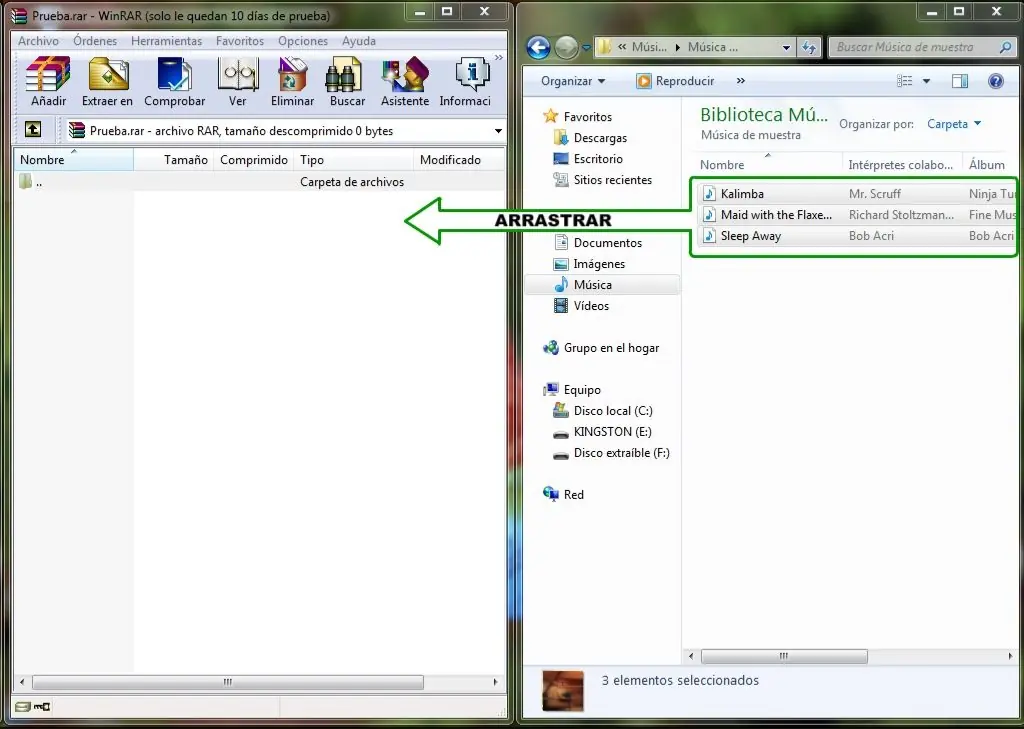Open the Herramientas menu
This screenshot has height=729, width=1024.
point(167,40)
